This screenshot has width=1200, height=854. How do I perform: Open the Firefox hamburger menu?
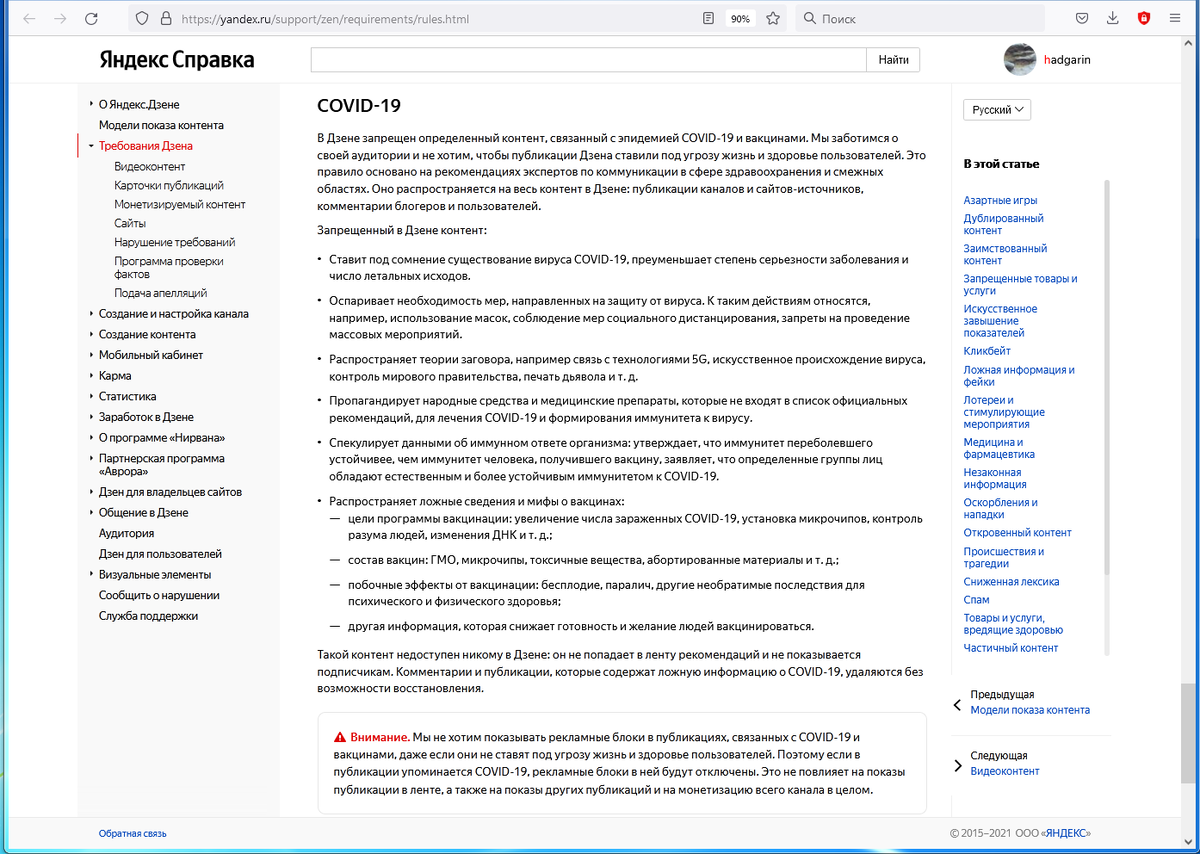pos(1175,19)
